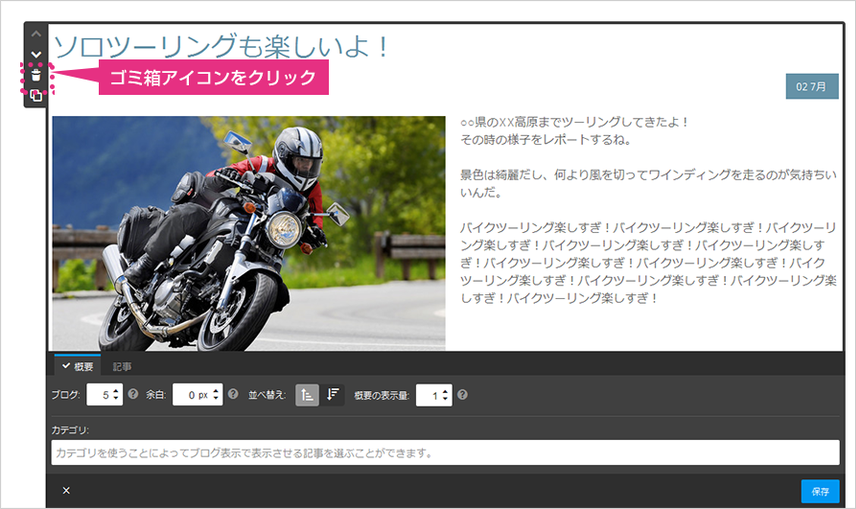Increase the 余白 value

click(216, 390)
